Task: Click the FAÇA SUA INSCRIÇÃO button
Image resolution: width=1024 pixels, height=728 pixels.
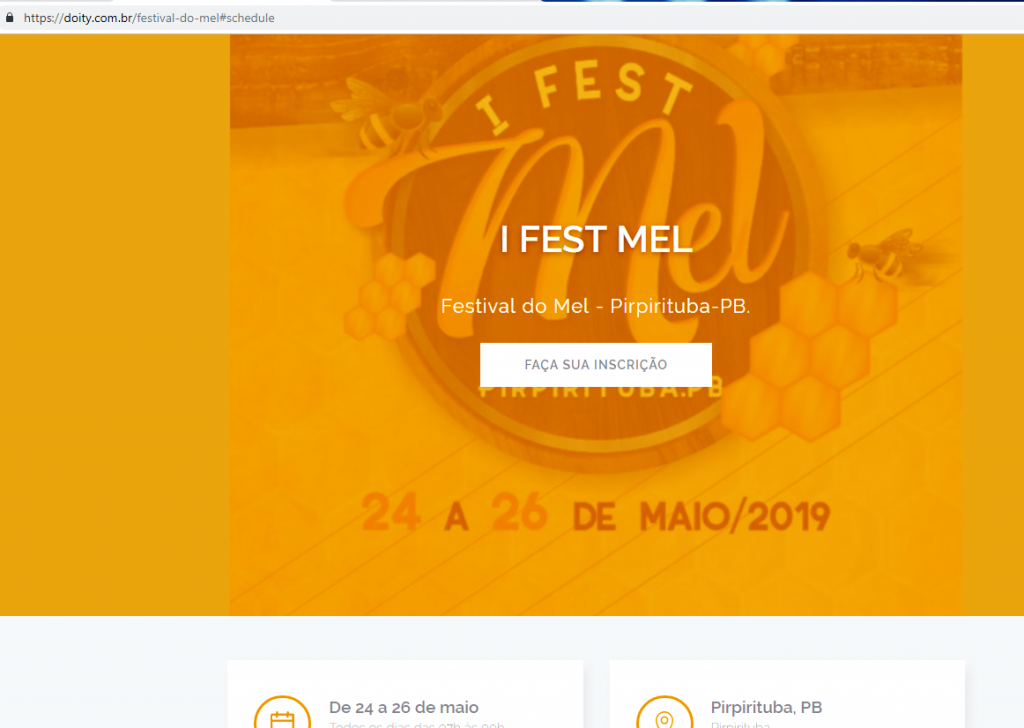Action: click(x=596, y=364)
